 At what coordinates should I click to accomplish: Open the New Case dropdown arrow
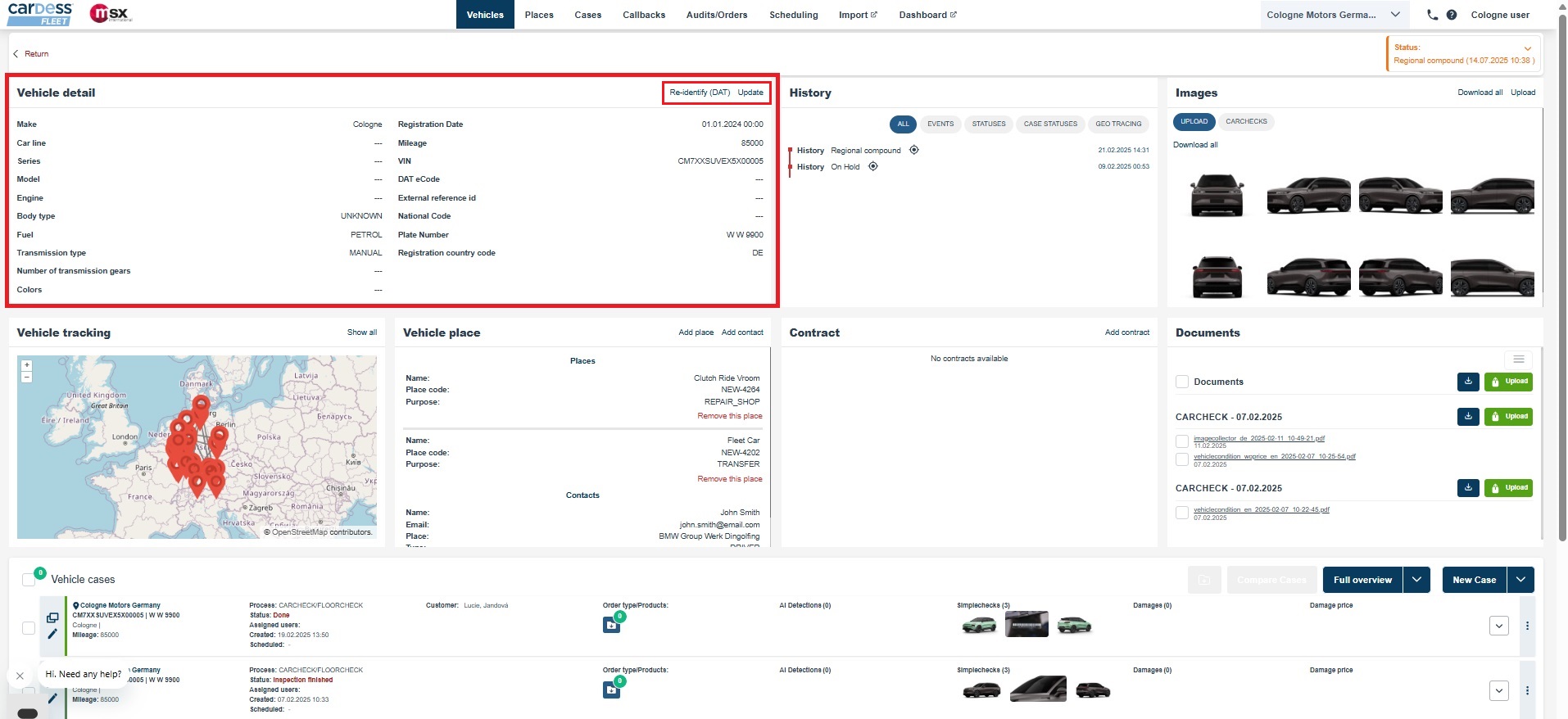click(x=1520, y=580)
